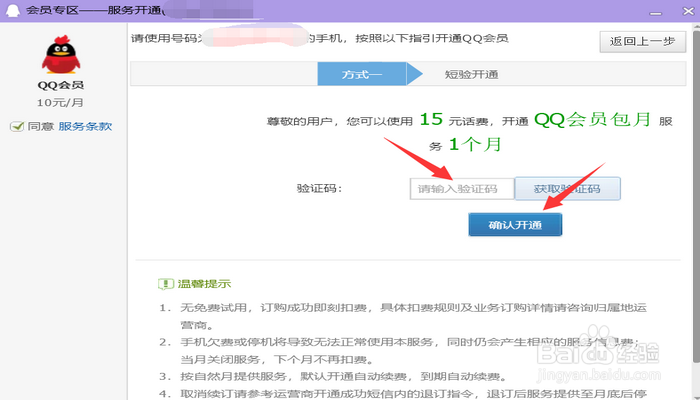Click the 会员专区 window title text

coord(94,10)
